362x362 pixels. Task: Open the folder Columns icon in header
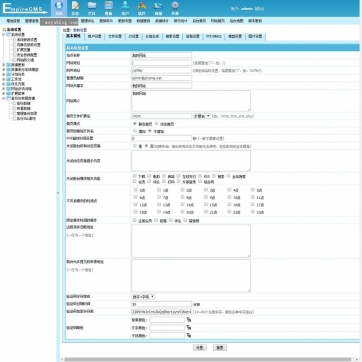[x=92, y=8]
